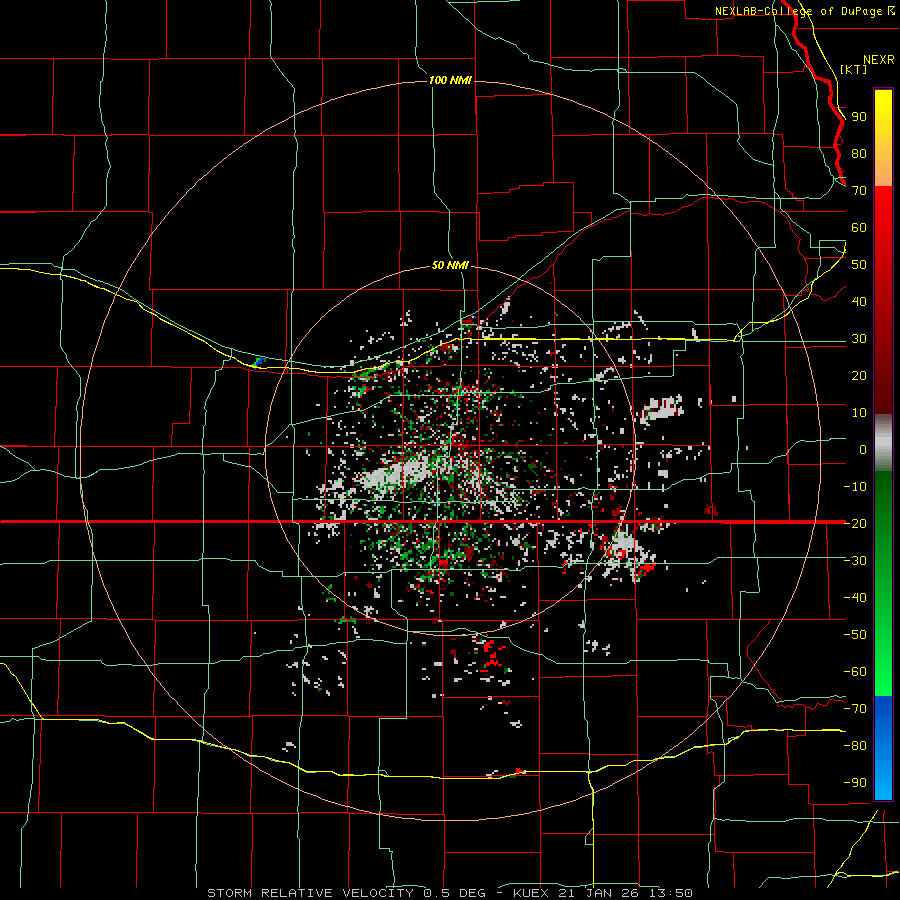This screenshot has width=900, height=900.
Task: Click the small blue-green echo on the western highway
Action: click(258, 362)
